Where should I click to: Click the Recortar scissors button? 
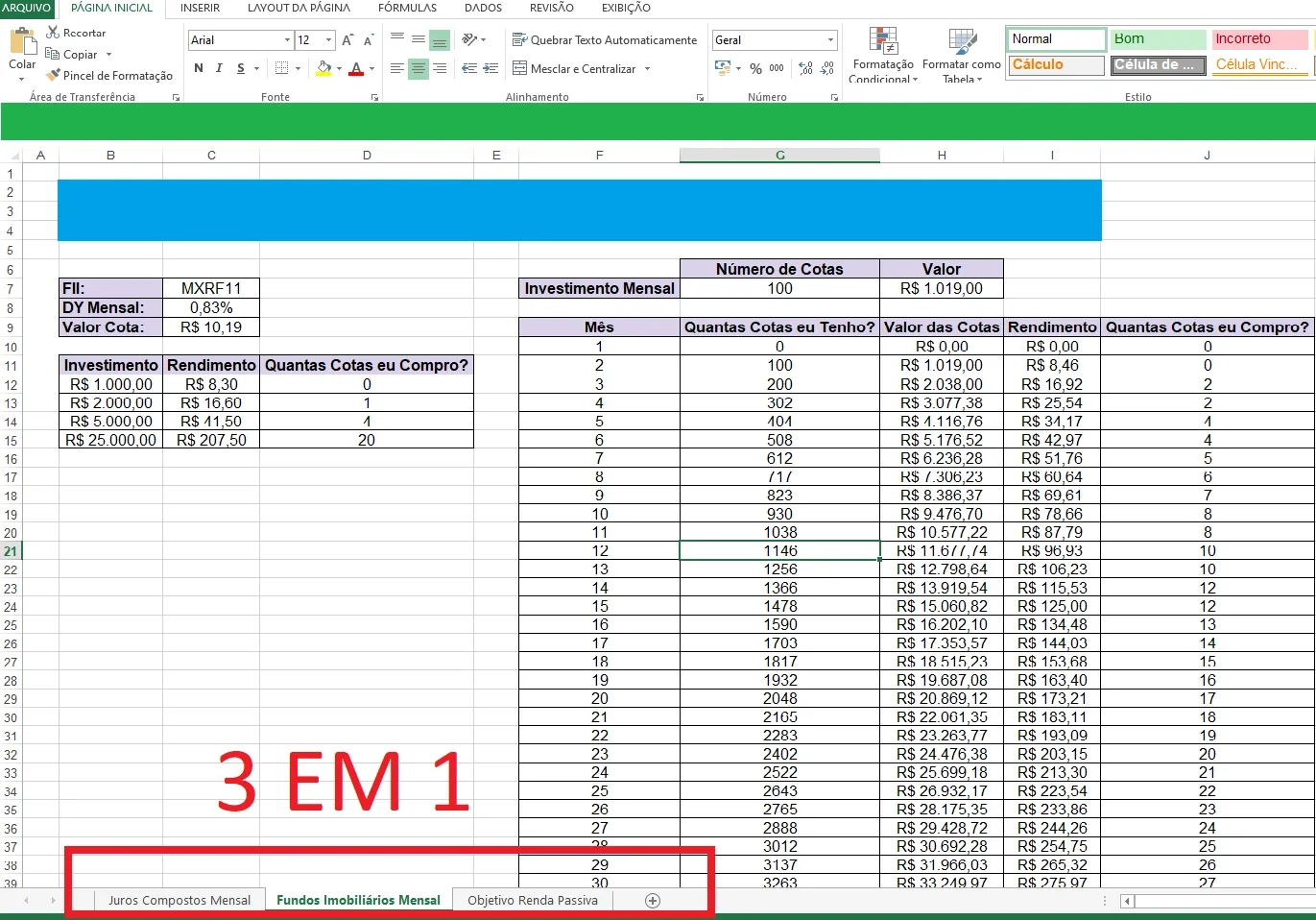pyautogui.click(x=76, y=33)
